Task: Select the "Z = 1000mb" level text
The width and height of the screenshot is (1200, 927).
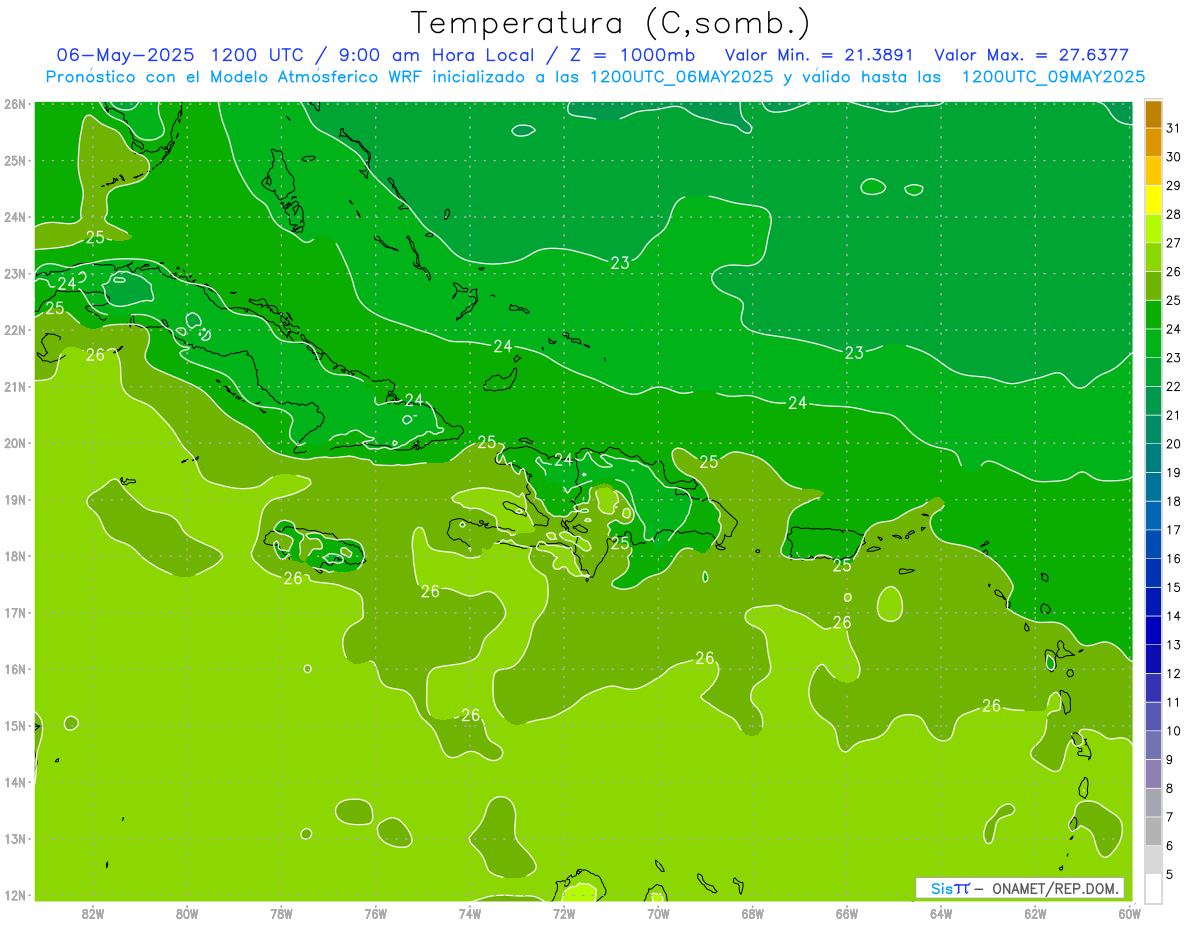Action: 629,55
